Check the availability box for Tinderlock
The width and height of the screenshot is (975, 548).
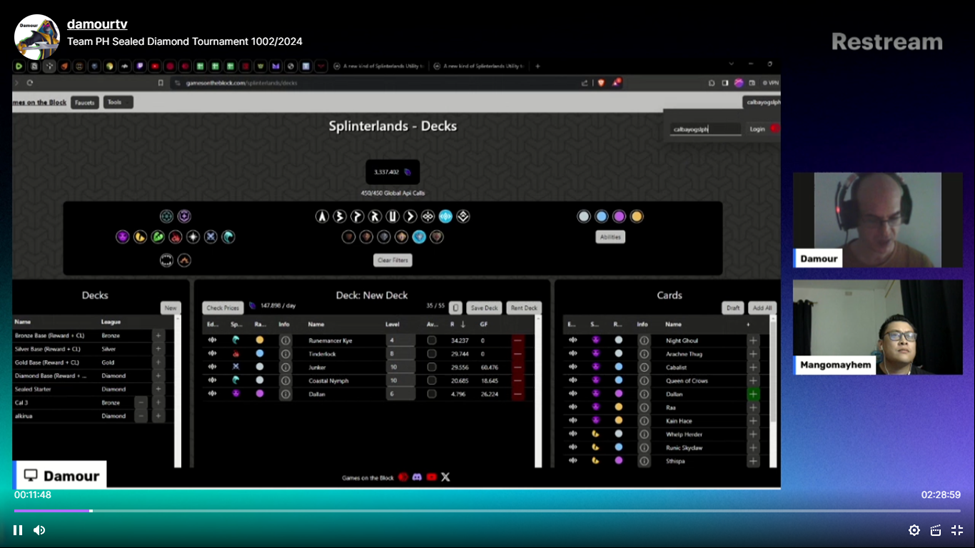coord(432,353)
